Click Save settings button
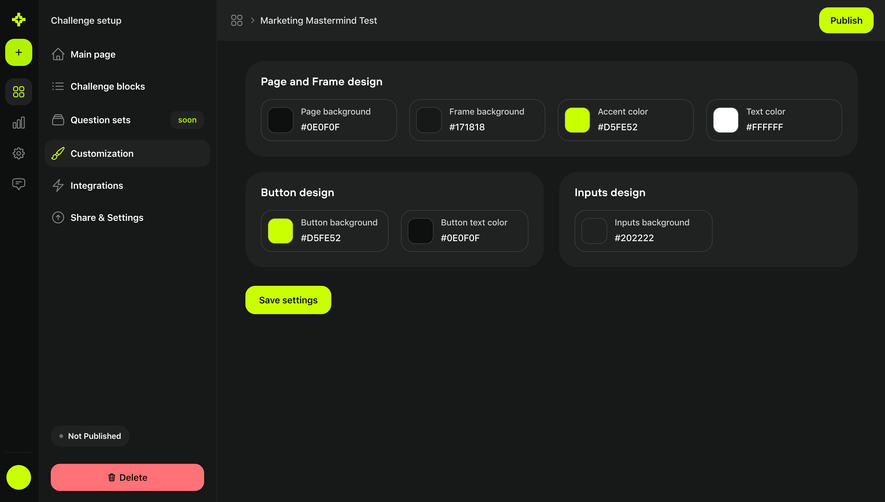Image resolution: width=885 pixels, height=502 pixels. (x=288, y=300)
